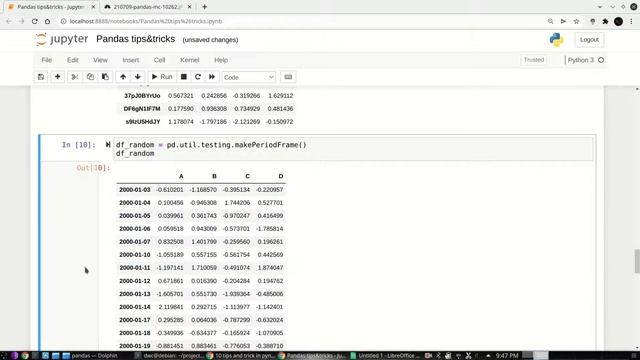640x360 pixels.
Task: Open the cell type Code dropdown
Action: coord(249,77)
